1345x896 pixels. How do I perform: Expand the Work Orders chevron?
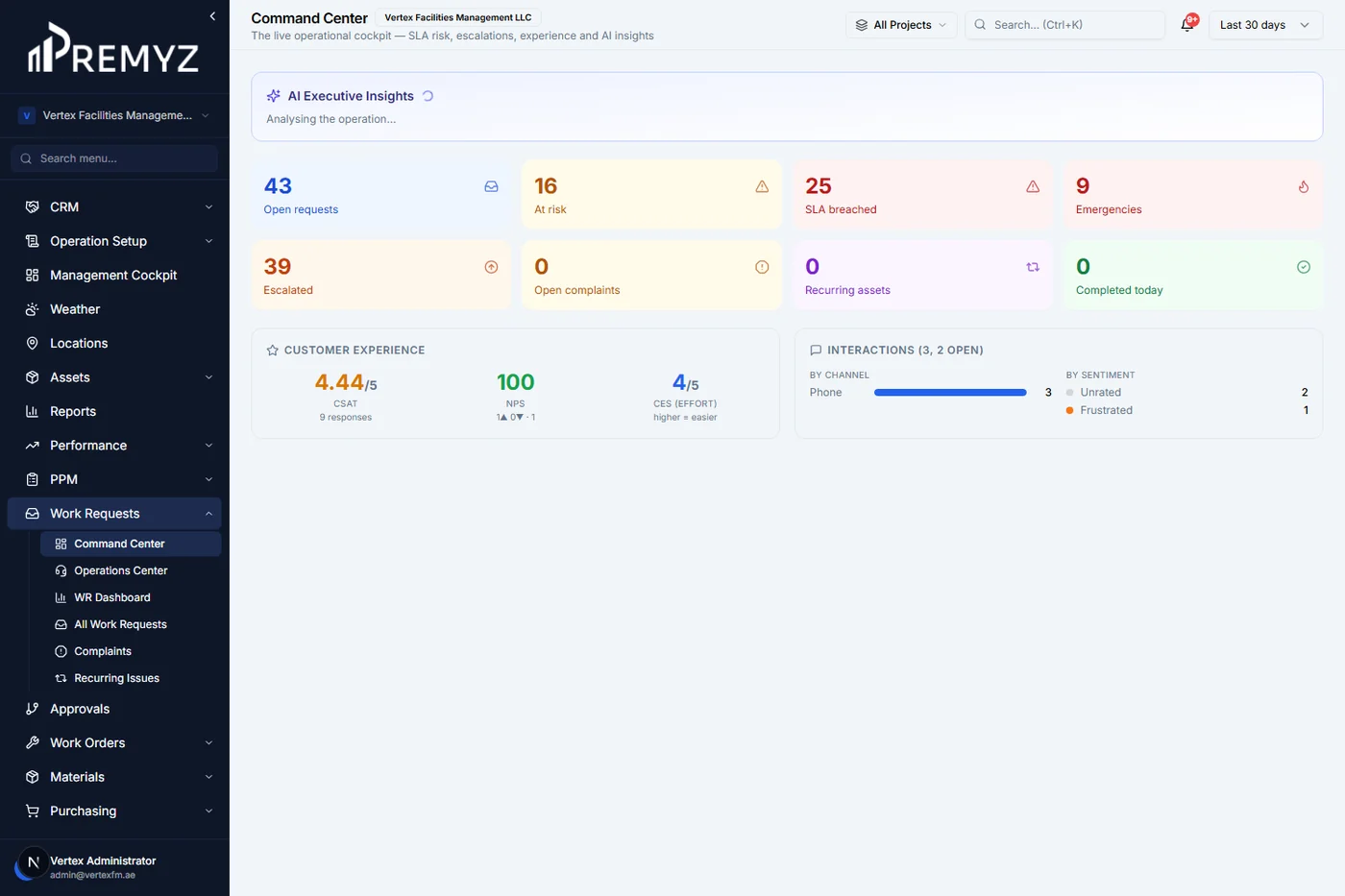208,742
